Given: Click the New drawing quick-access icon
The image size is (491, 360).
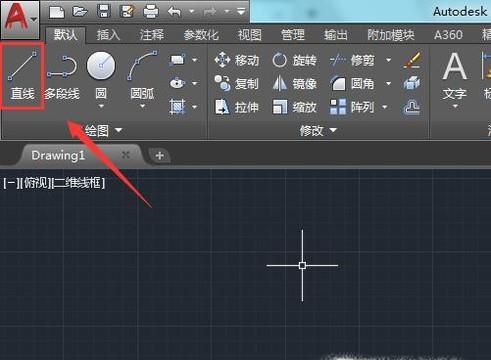Looking at the screenshot, I should click(x=57, y=12).
